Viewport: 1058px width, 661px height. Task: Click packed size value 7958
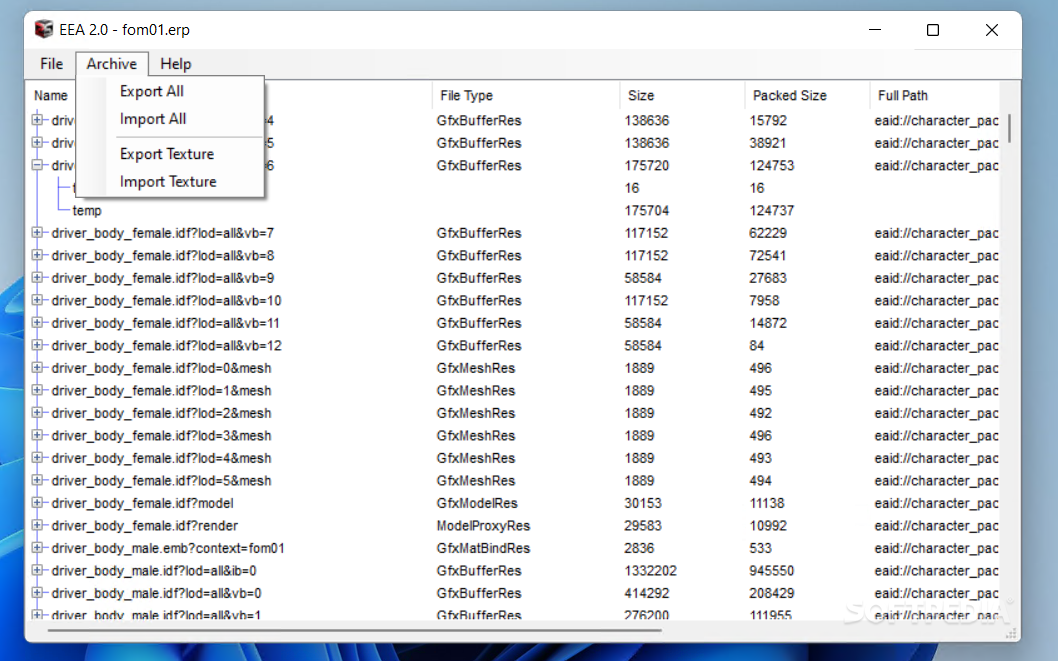click(x=764, y=300)
